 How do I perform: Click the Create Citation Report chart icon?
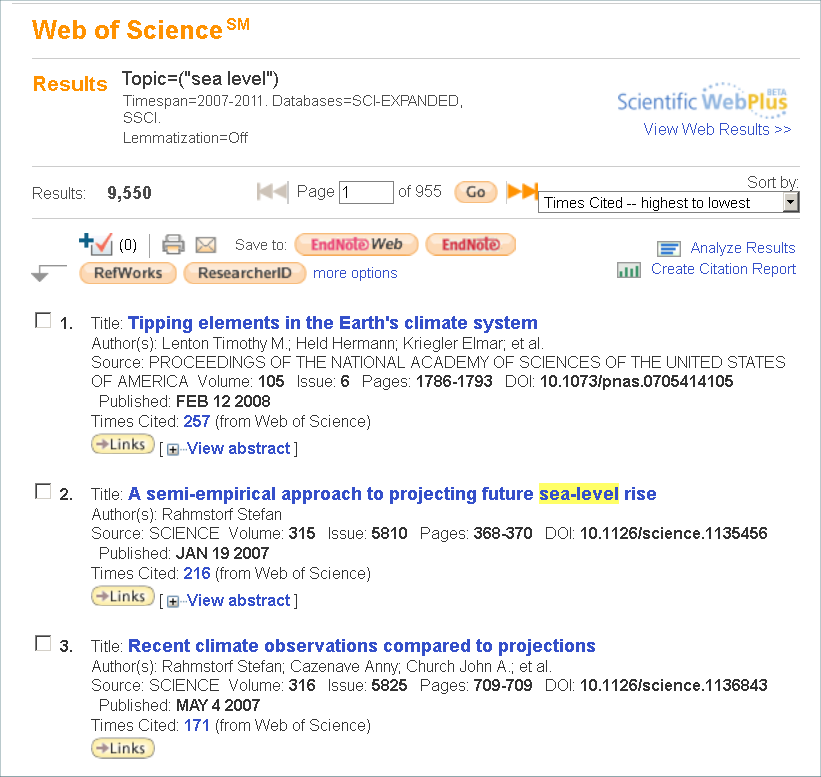(x=629, y=269)
